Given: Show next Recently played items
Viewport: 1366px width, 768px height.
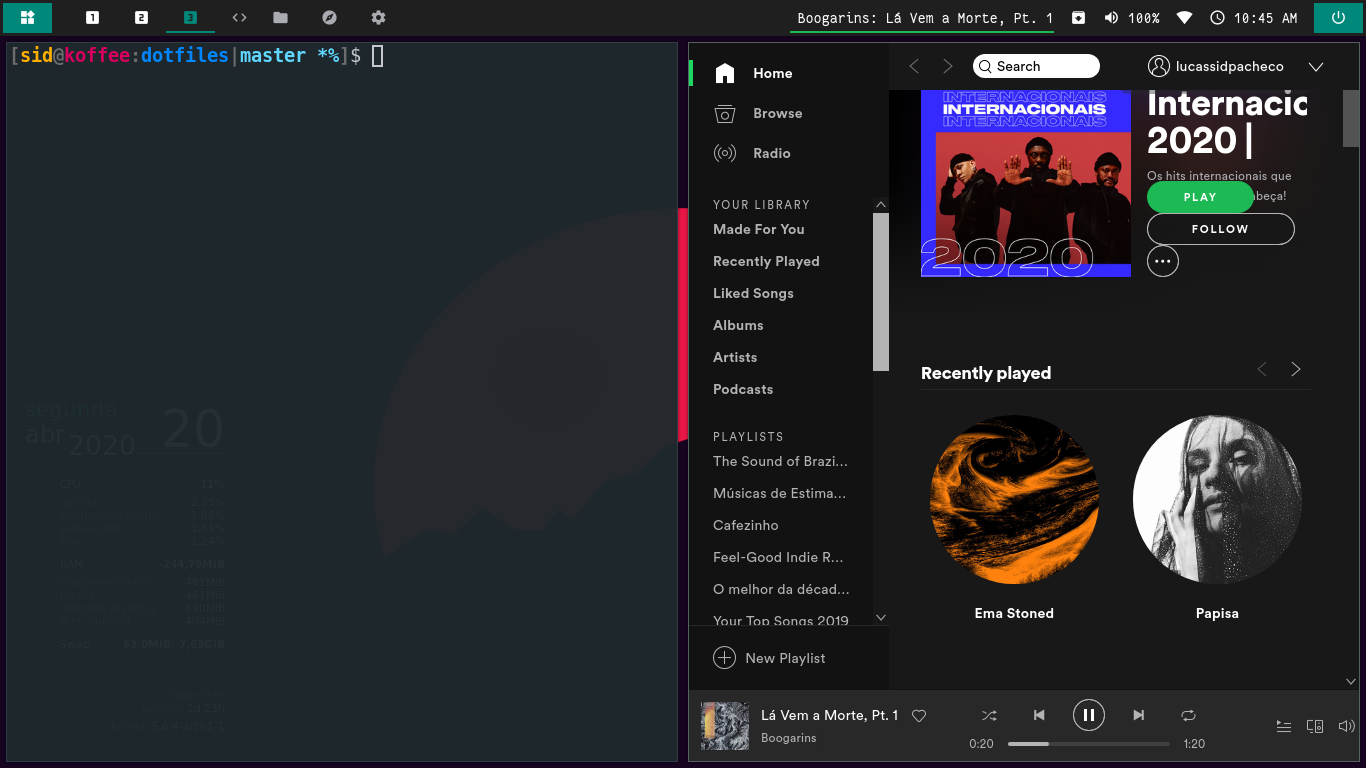Looking at the screenshot, I should pyautogui.click(x=1296, y=369).
